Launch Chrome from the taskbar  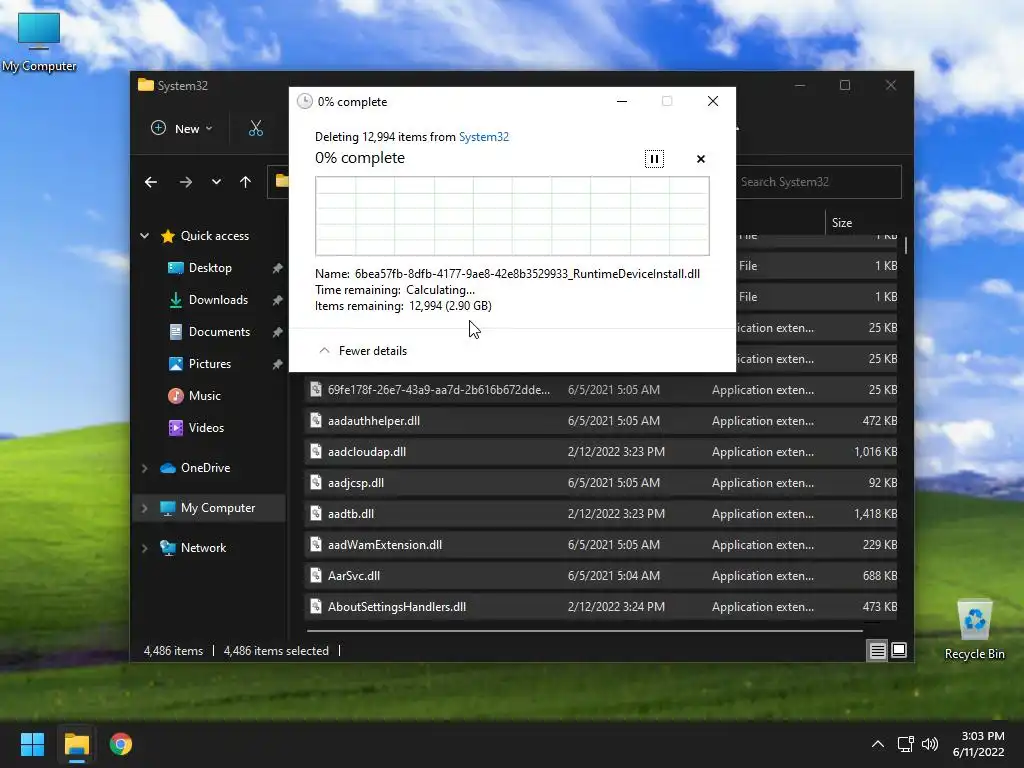click(x=121, y=744)
